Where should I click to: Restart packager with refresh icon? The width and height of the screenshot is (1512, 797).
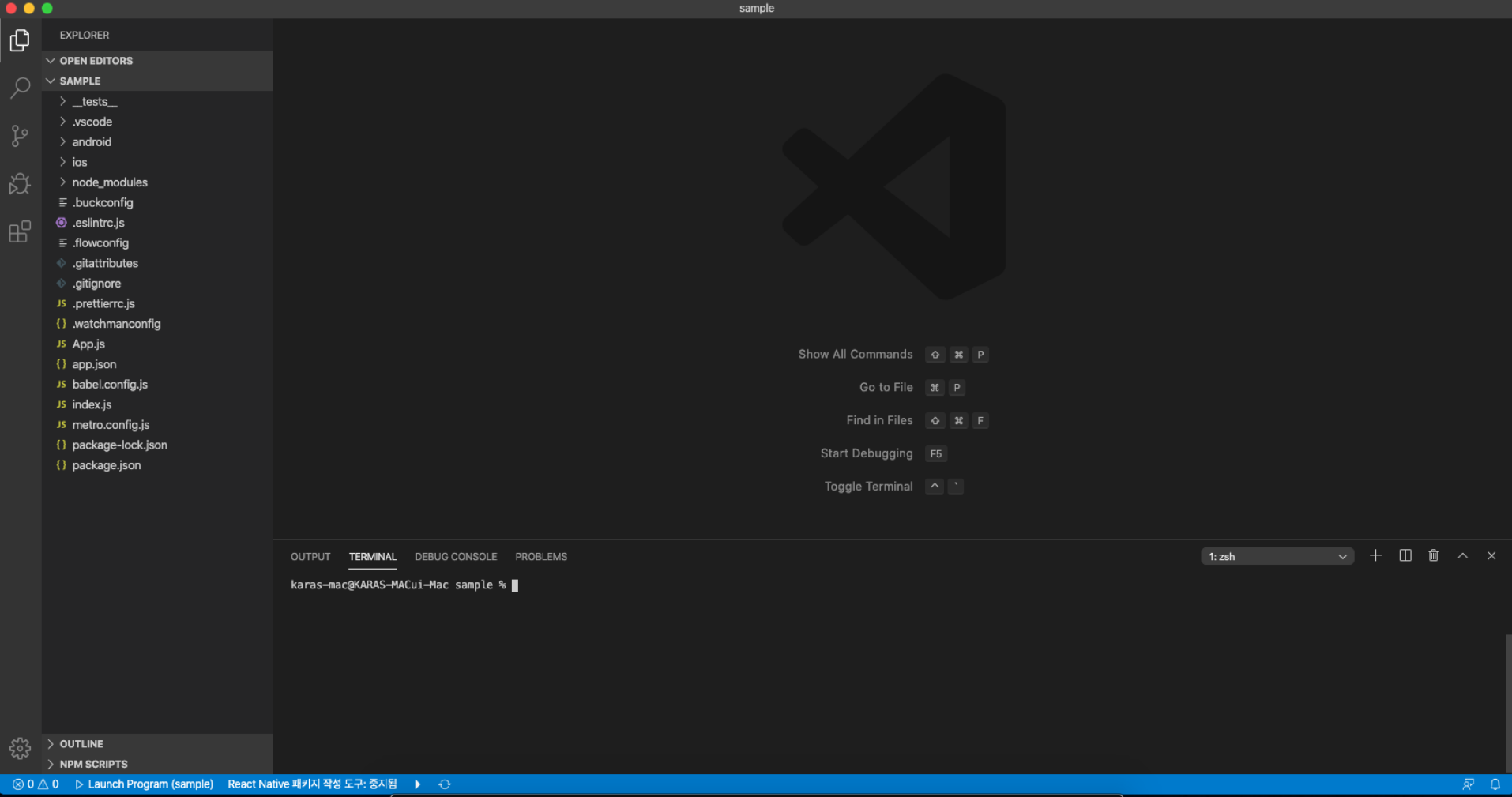[445, 784]
